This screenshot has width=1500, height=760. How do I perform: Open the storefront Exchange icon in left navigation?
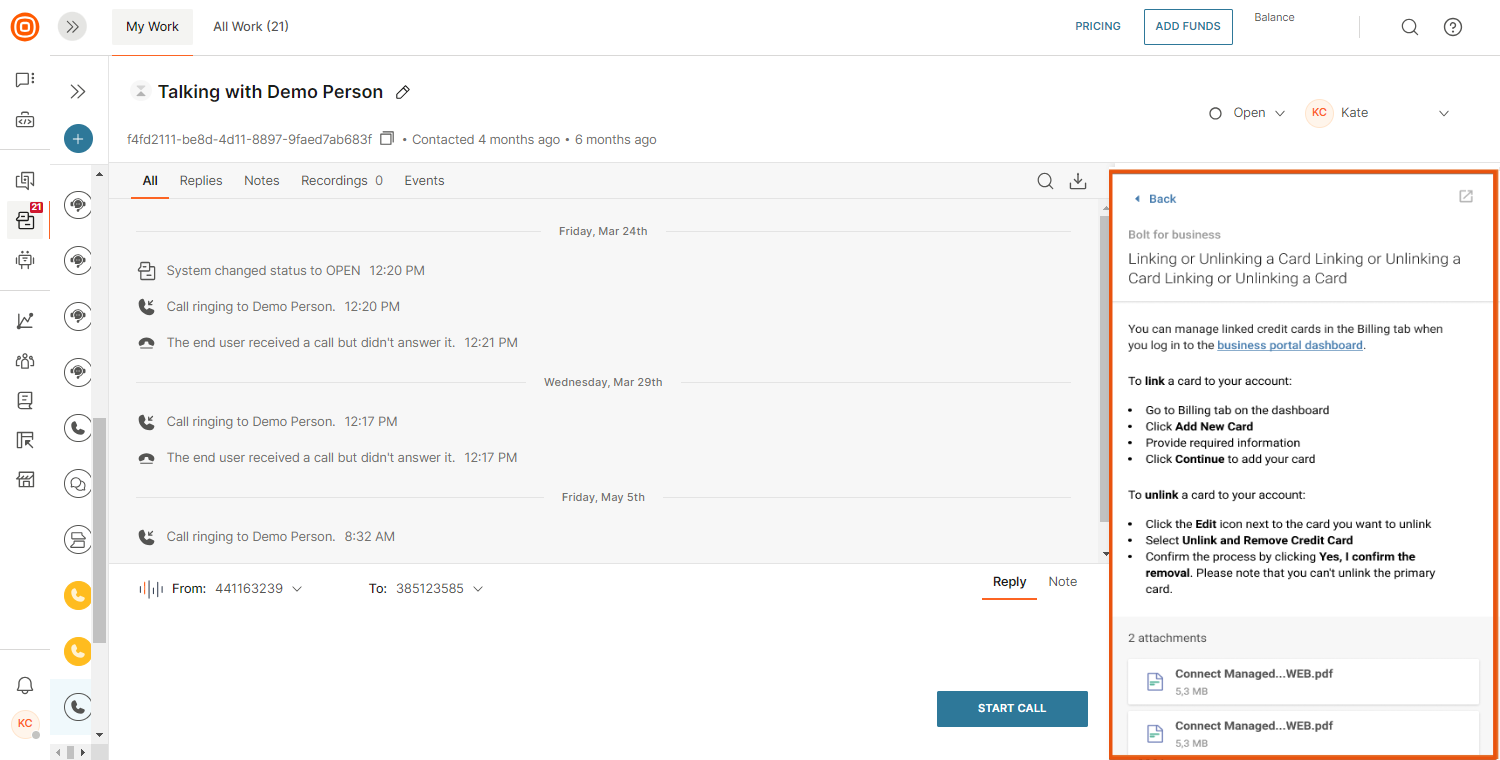point(25,480)
